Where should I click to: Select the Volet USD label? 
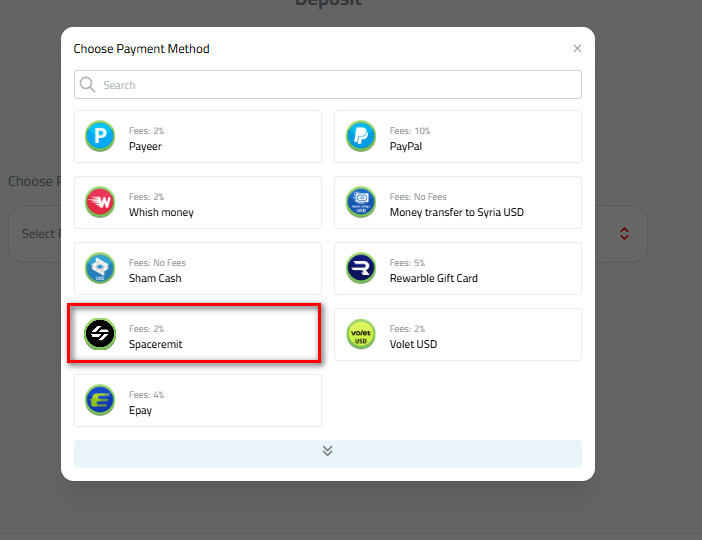click(413, 344)
